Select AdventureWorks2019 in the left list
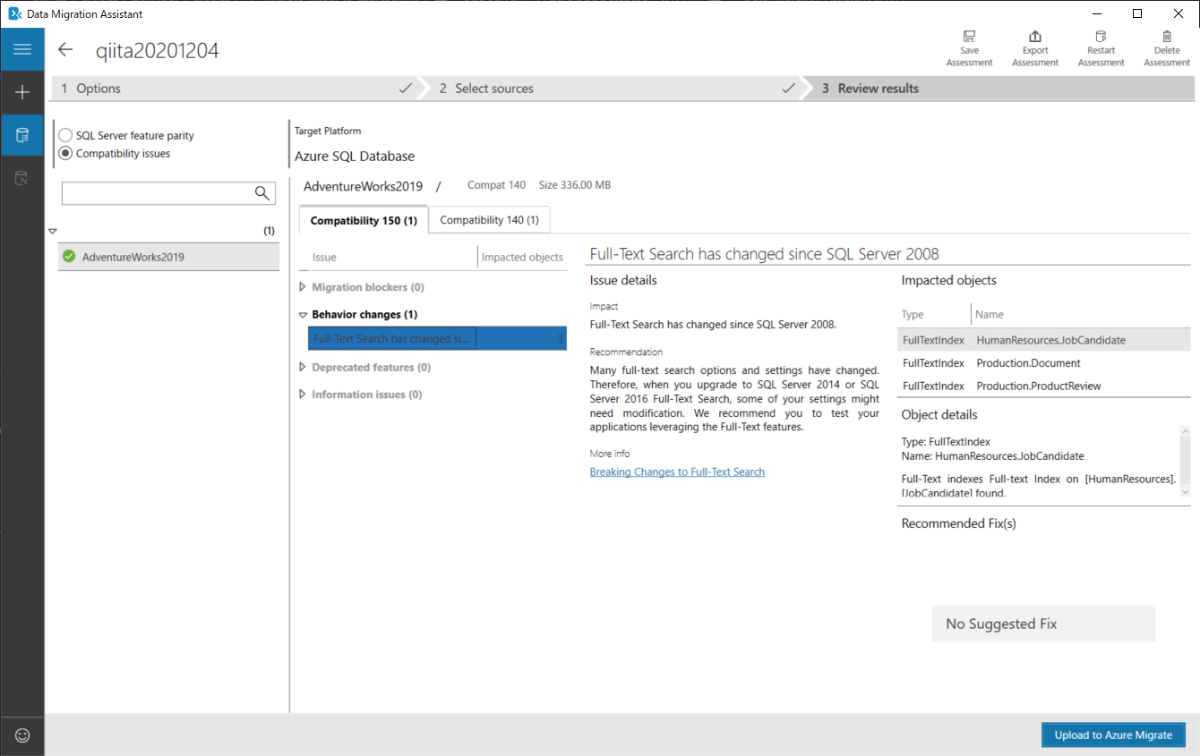The image size is (1200, 756). [x=168, y=257]
